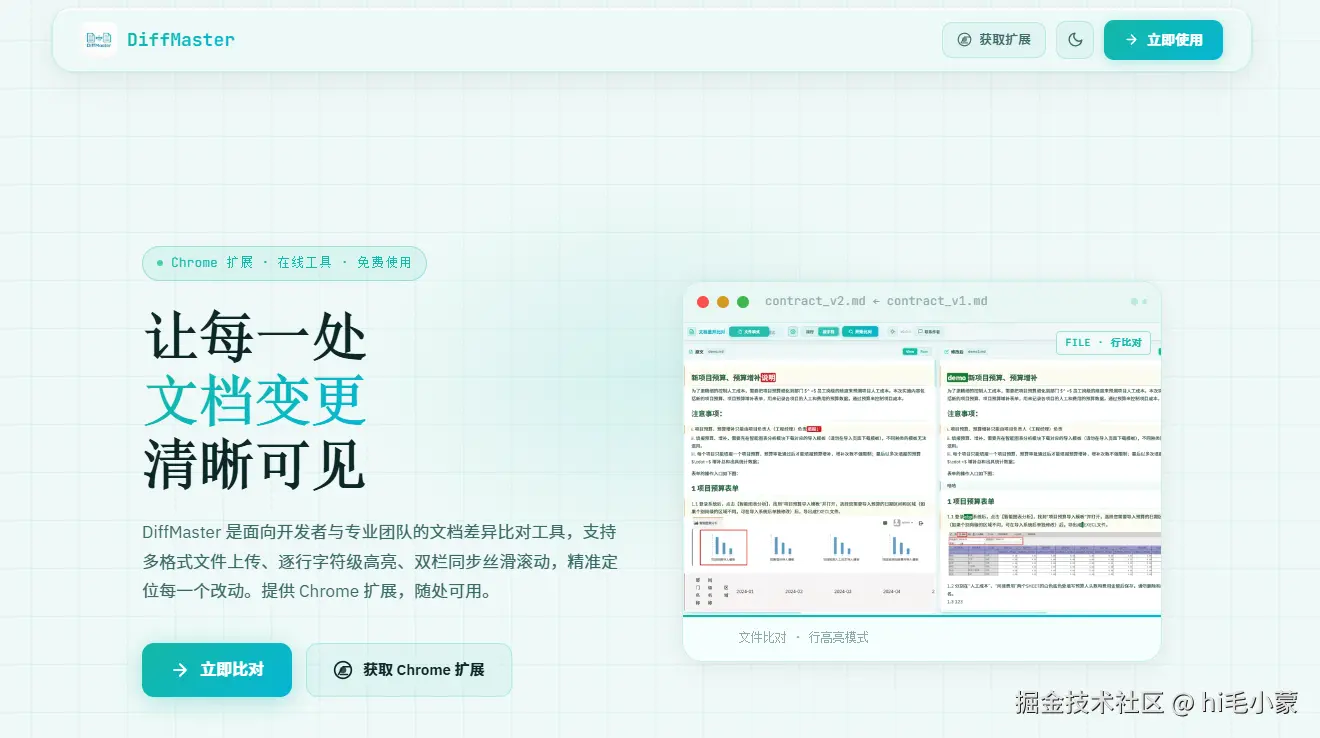
Task: Click the red dot in the preview window
Action: [703, 302]
